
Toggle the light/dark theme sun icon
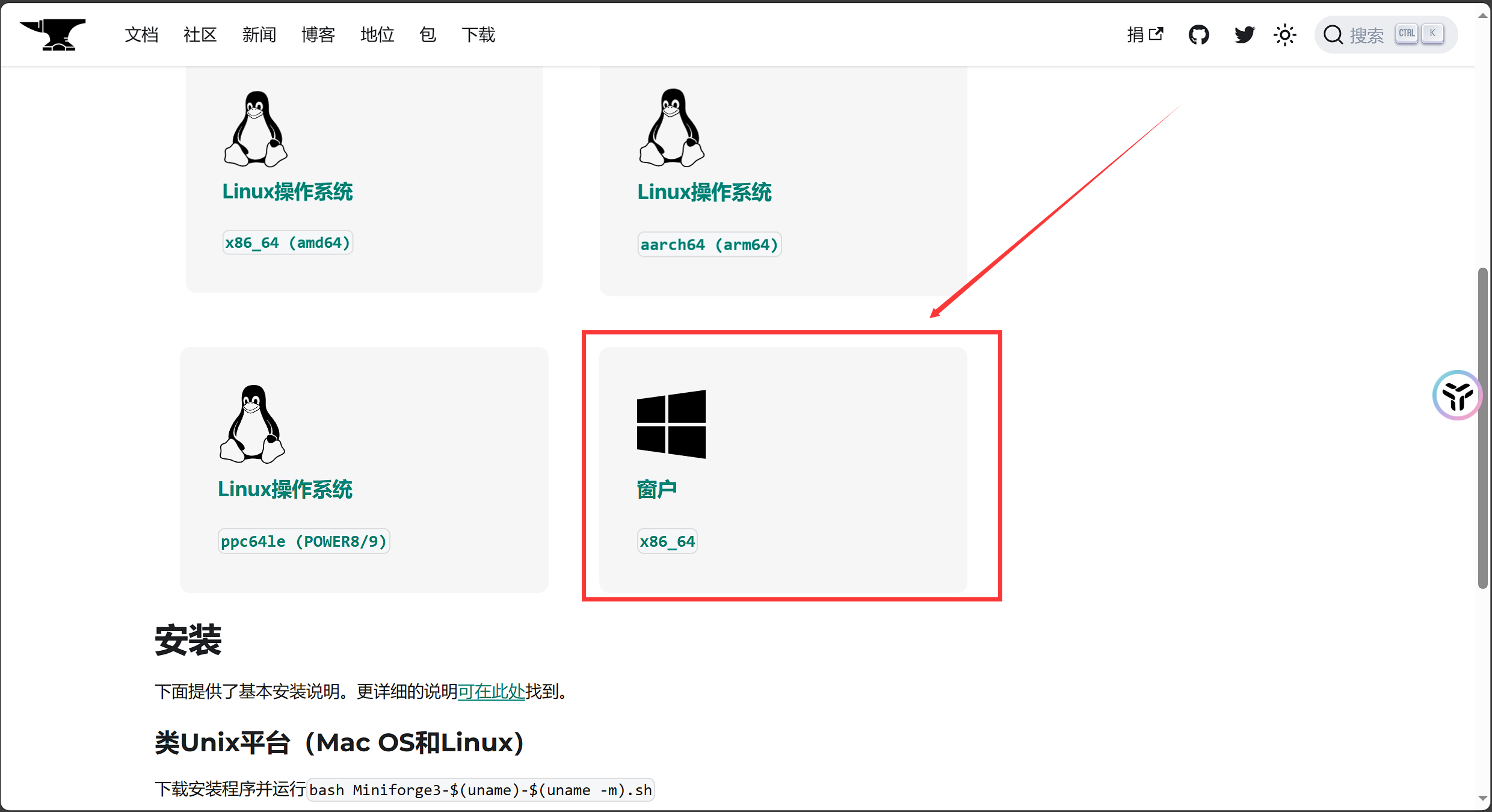pos(1285,35)
